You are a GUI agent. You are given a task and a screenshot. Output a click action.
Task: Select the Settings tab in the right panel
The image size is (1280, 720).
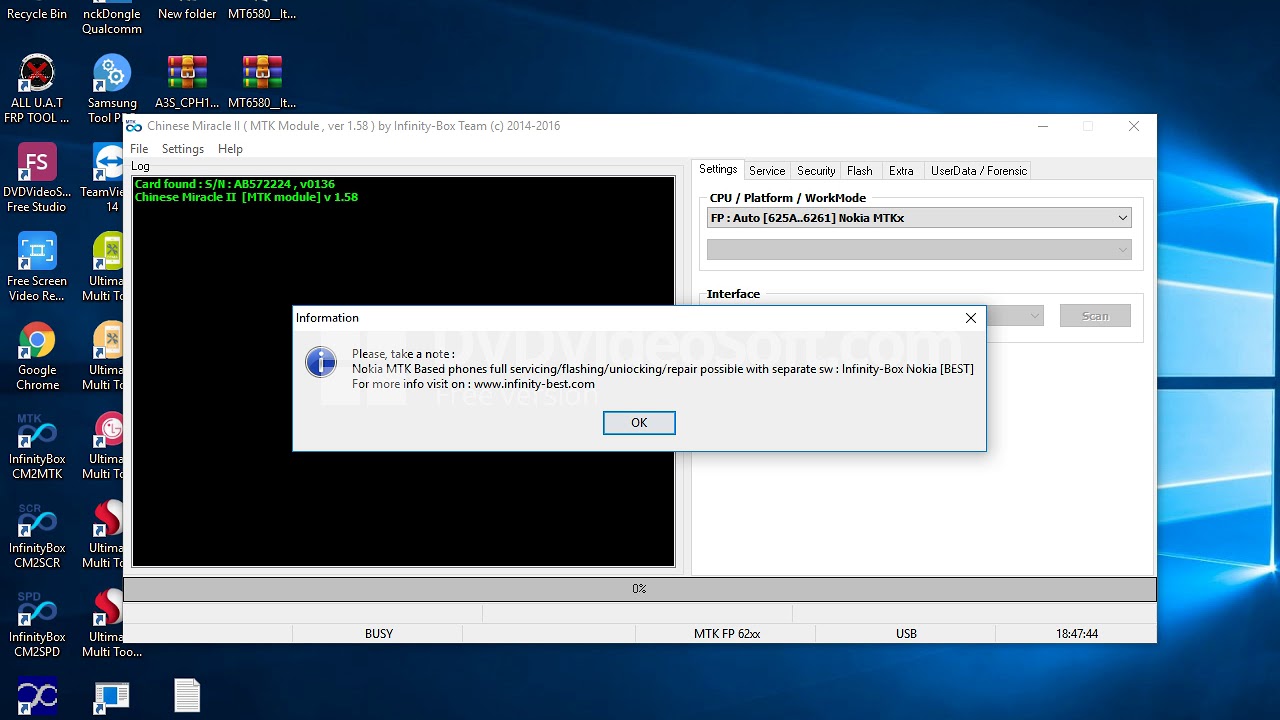click(718, 170)
